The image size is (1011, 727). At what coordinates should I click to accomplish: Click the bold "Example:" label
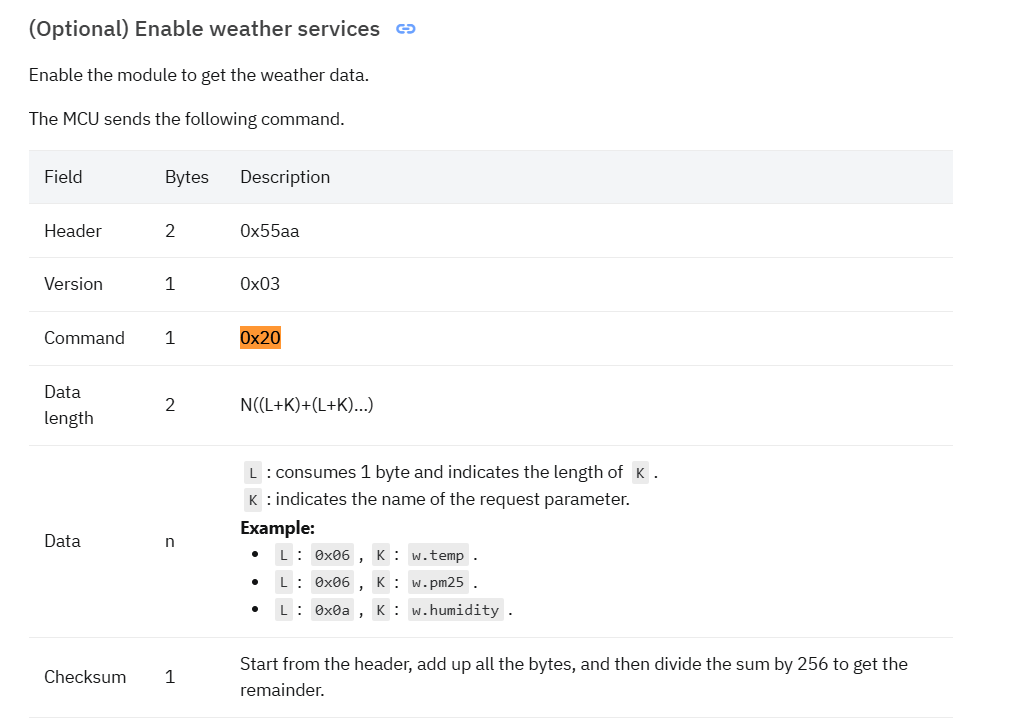pyautogui.click(x=277, y=528)
